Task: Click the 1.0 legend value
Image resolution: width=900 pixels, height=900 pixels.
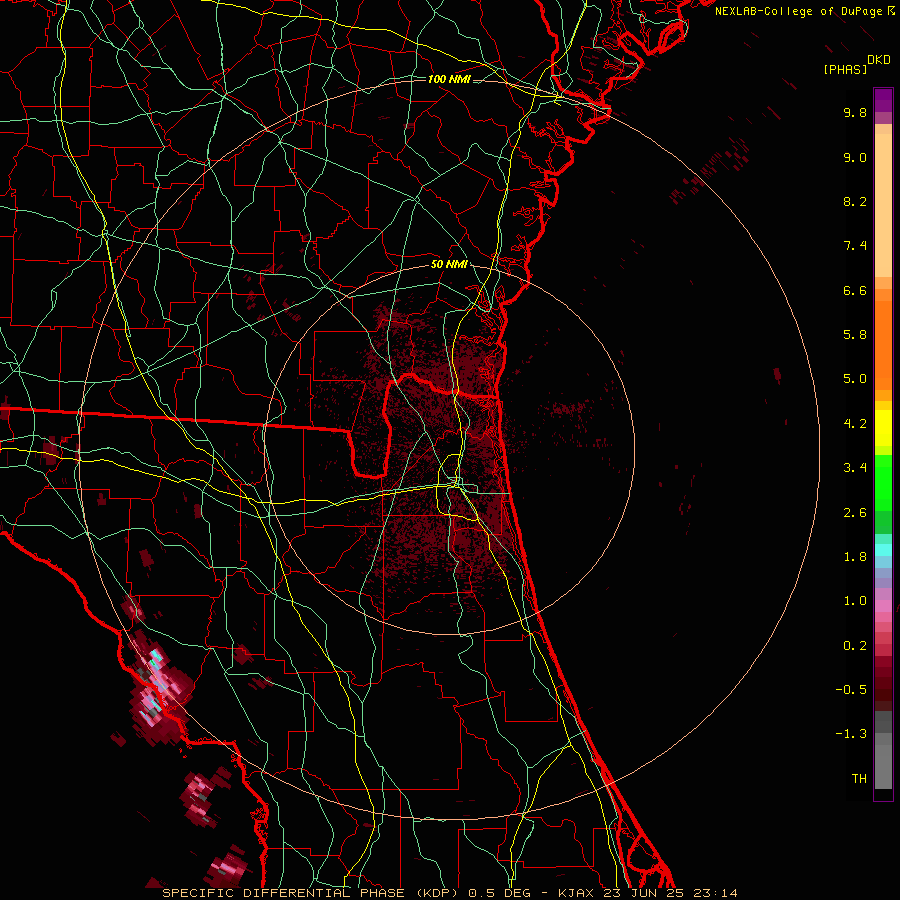Action: [x=855, y=601]
